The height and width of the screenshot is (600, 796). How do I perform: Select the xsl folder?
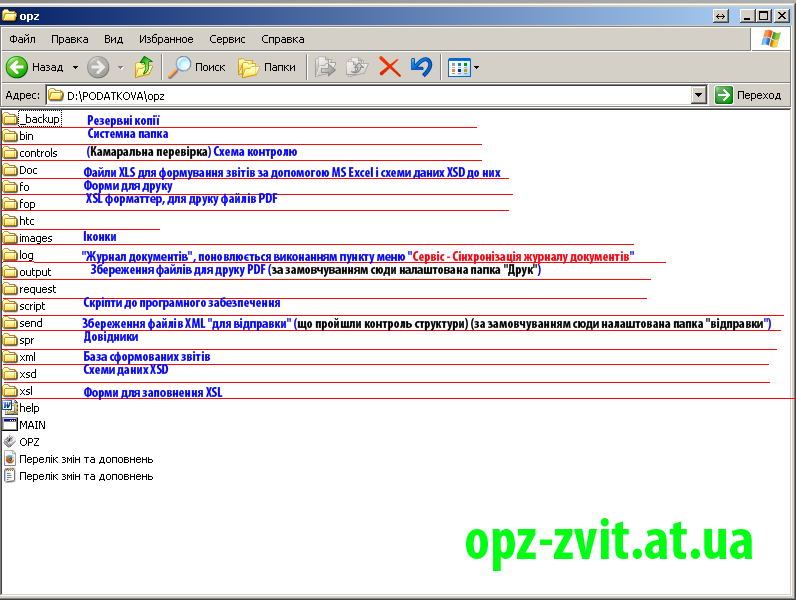(x=17, y=391)
